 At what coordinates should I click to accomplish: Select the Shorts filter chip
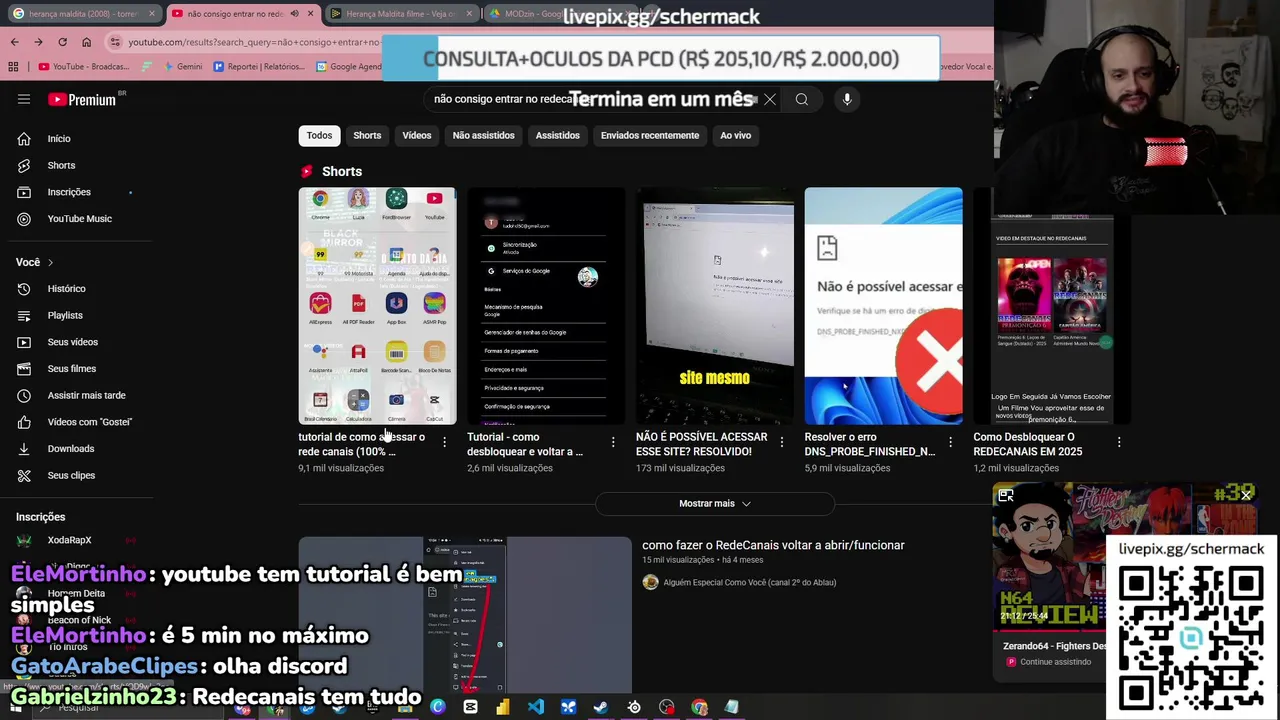tap(367, 136)
